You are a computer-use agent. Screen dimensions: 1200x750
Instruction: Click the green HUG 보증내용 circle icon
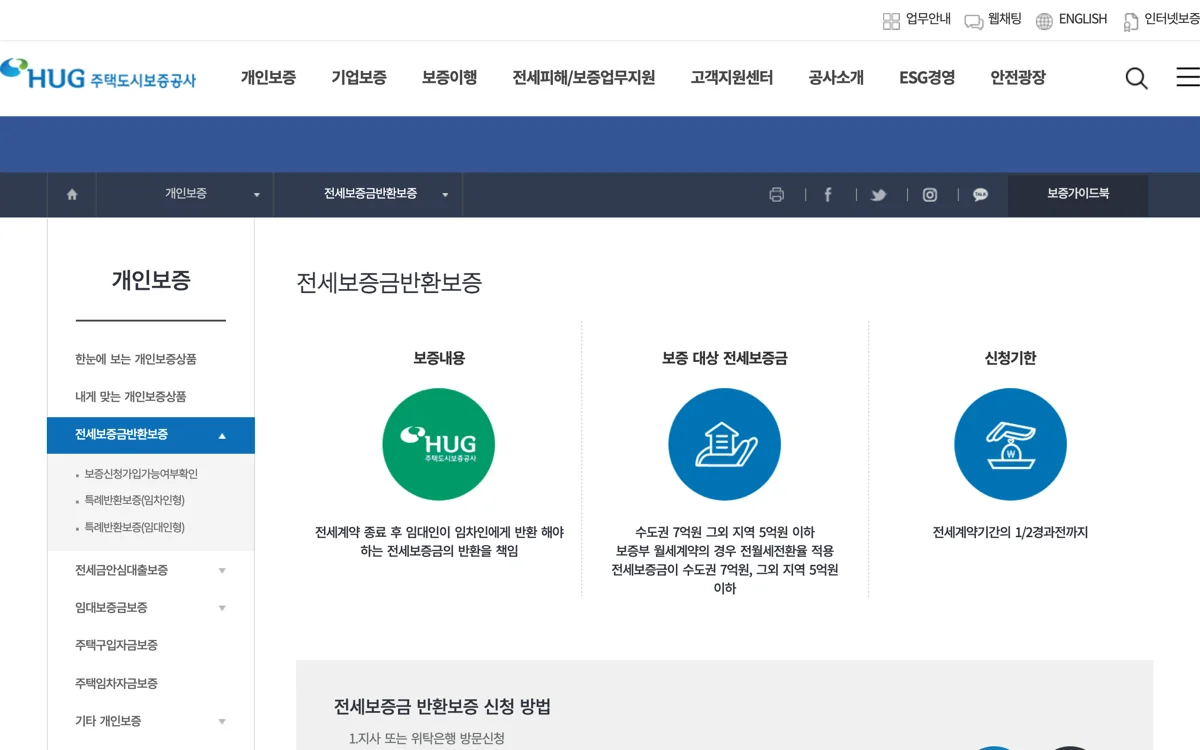pyautogui.click(x=438, y=444)
